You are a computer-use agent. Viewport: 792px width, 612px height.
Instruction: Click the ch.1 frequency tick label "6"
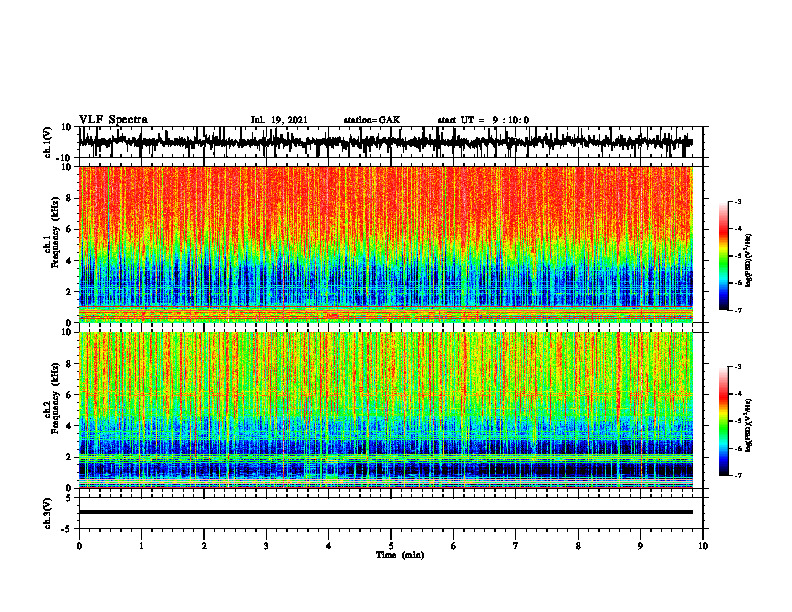point(69,229)
